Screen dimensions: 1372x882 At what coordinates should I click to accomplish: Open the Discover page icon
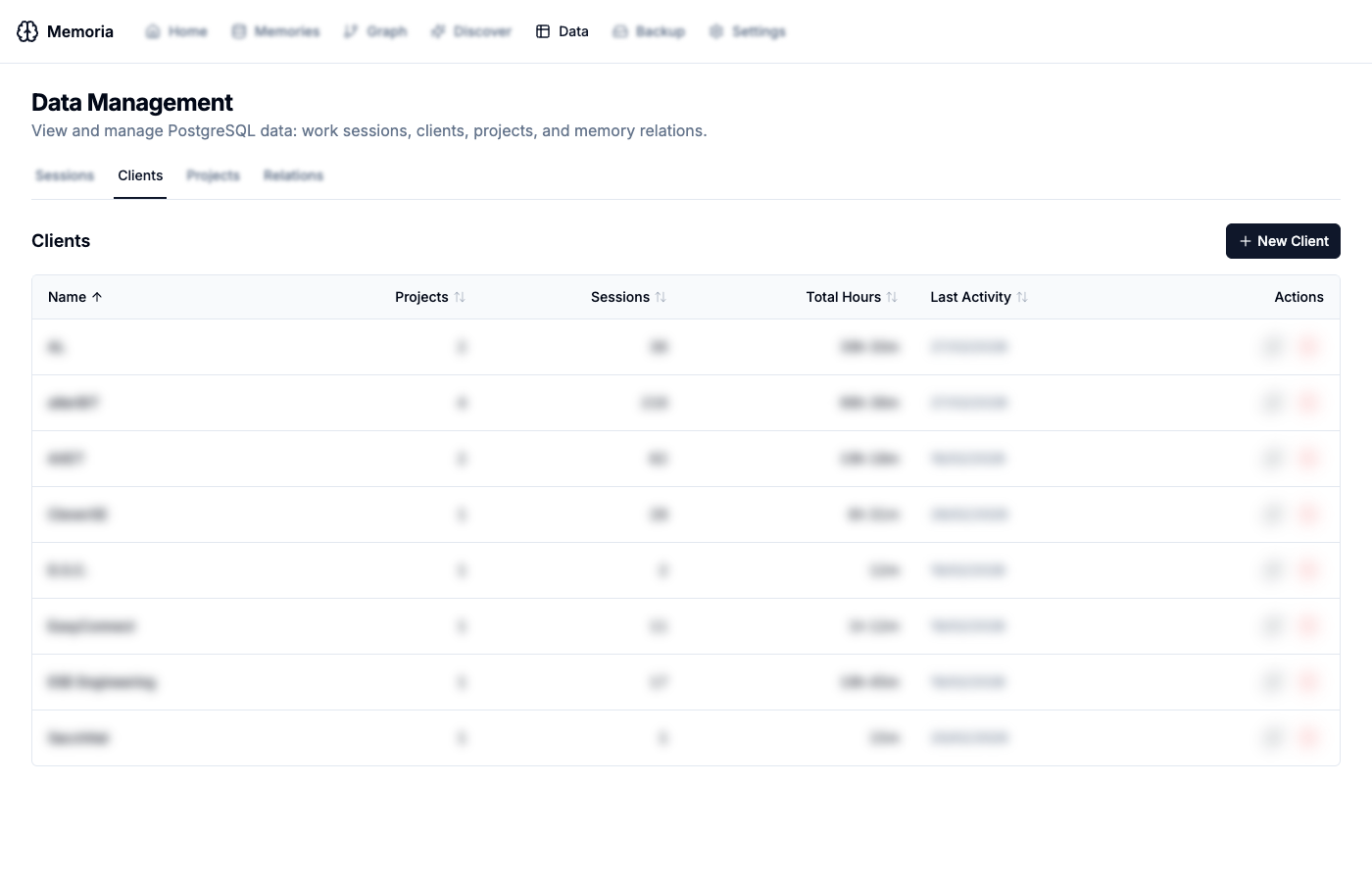pyautogui.click(x=438, y=31)
